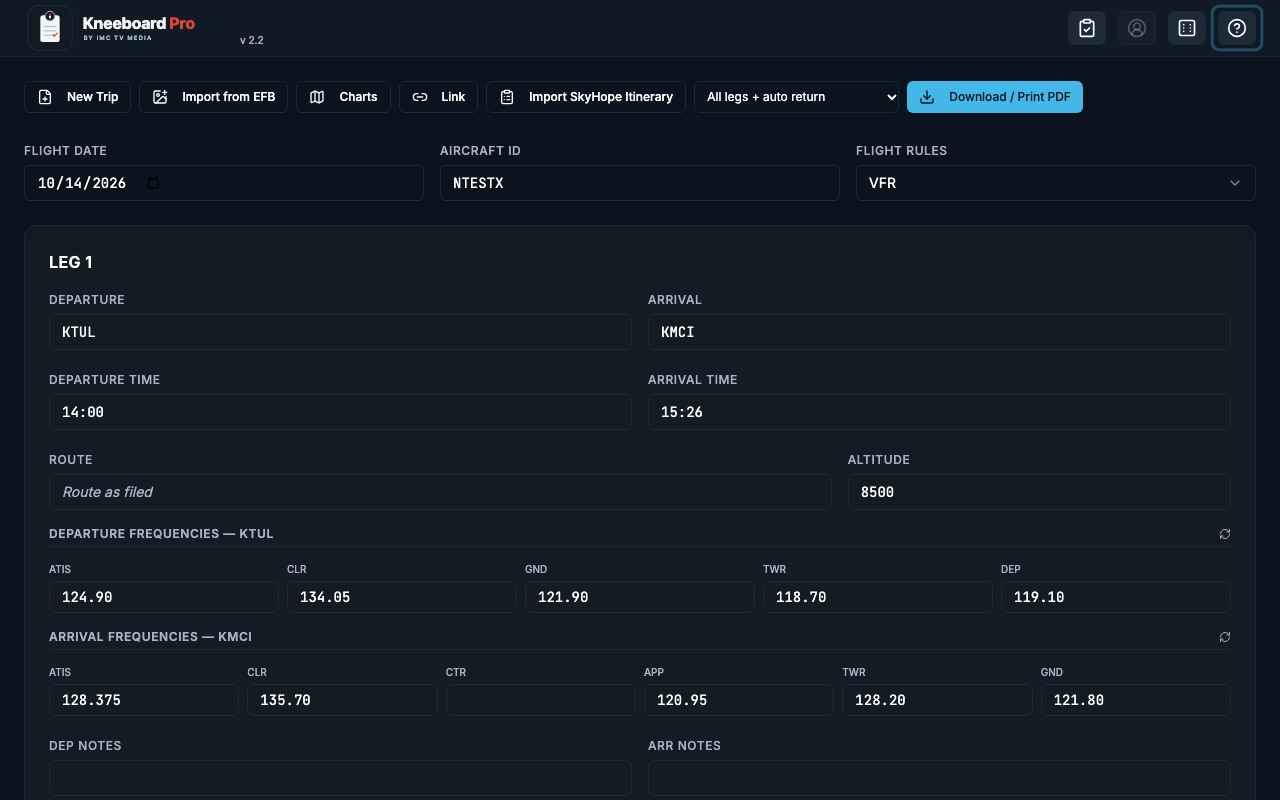Click arrival GND frequency 121.80
The height and width of the screenshot is (800, 1280).
(x=1136, y=700)
